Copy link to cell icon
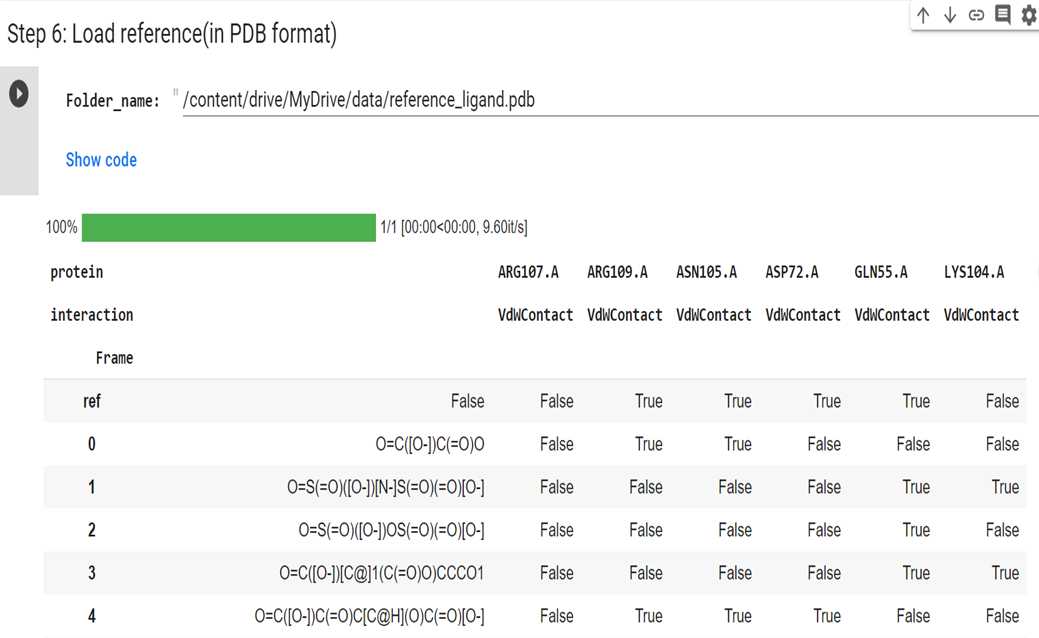1039x638 pixels. (x=976, y=15)
